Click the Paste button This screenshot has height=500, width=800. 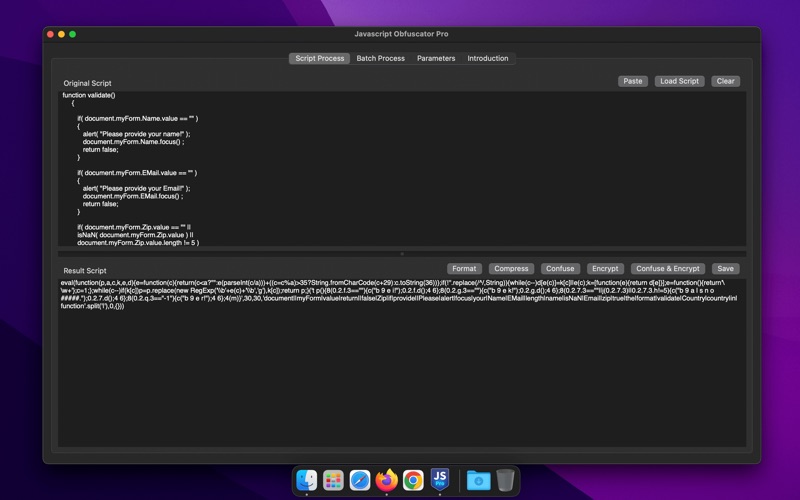[x=632, y=81]
